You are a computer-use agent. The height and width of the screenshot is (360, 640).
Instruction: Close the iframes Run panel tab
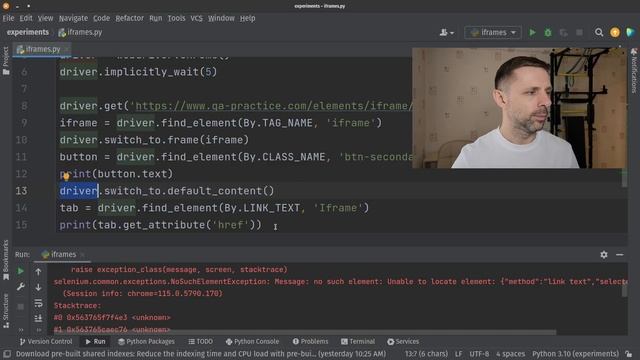pyautogui.click(x=82, y=255)
